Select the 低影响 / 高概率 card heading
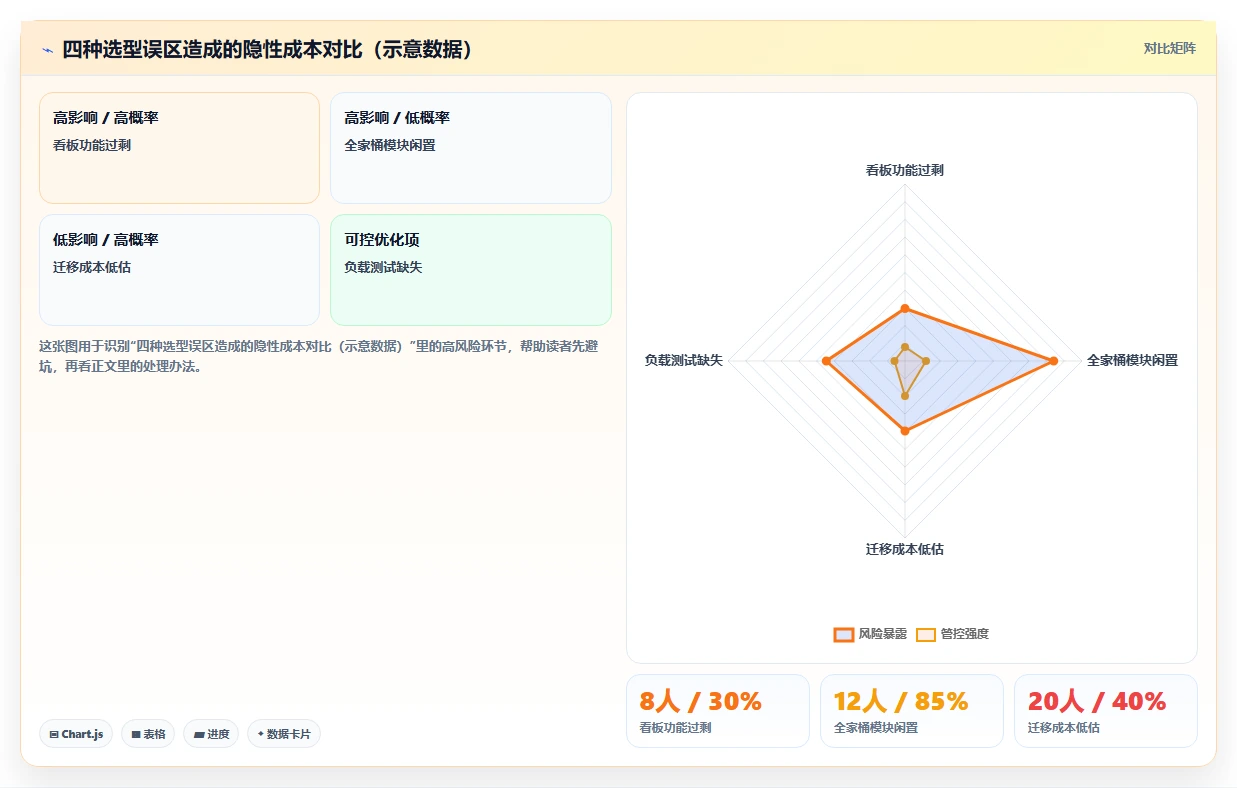The width and height of the screenshot is (1237, 788). point(106,240)
